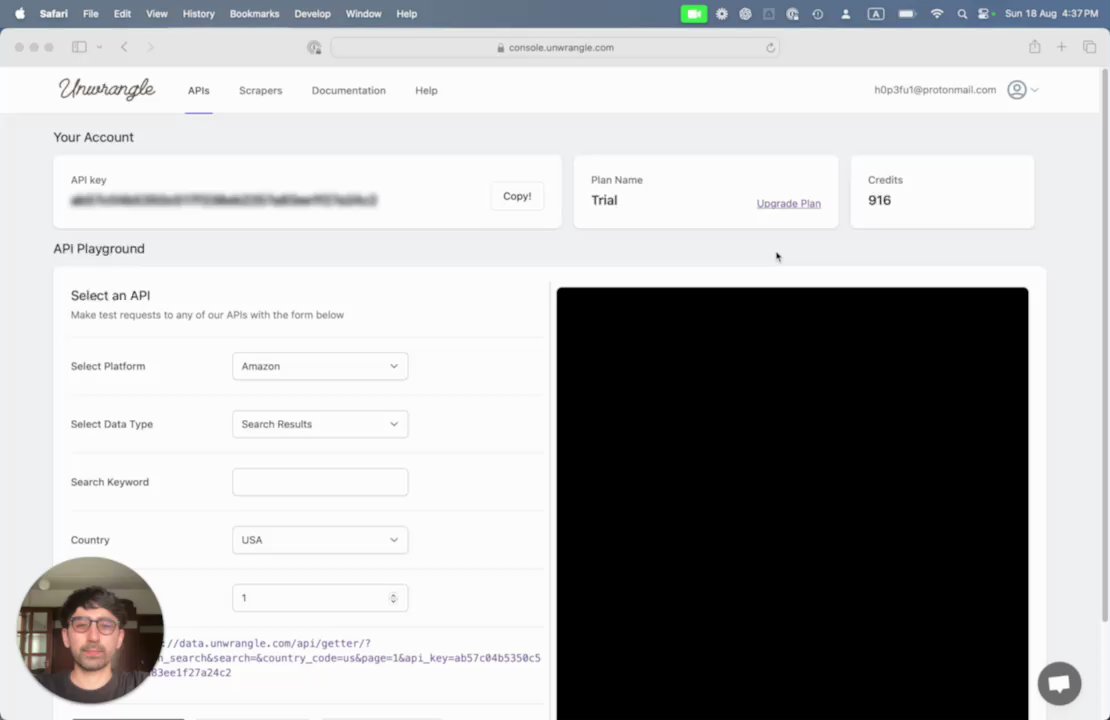Open the Help tab in site header

pos(426,91)
